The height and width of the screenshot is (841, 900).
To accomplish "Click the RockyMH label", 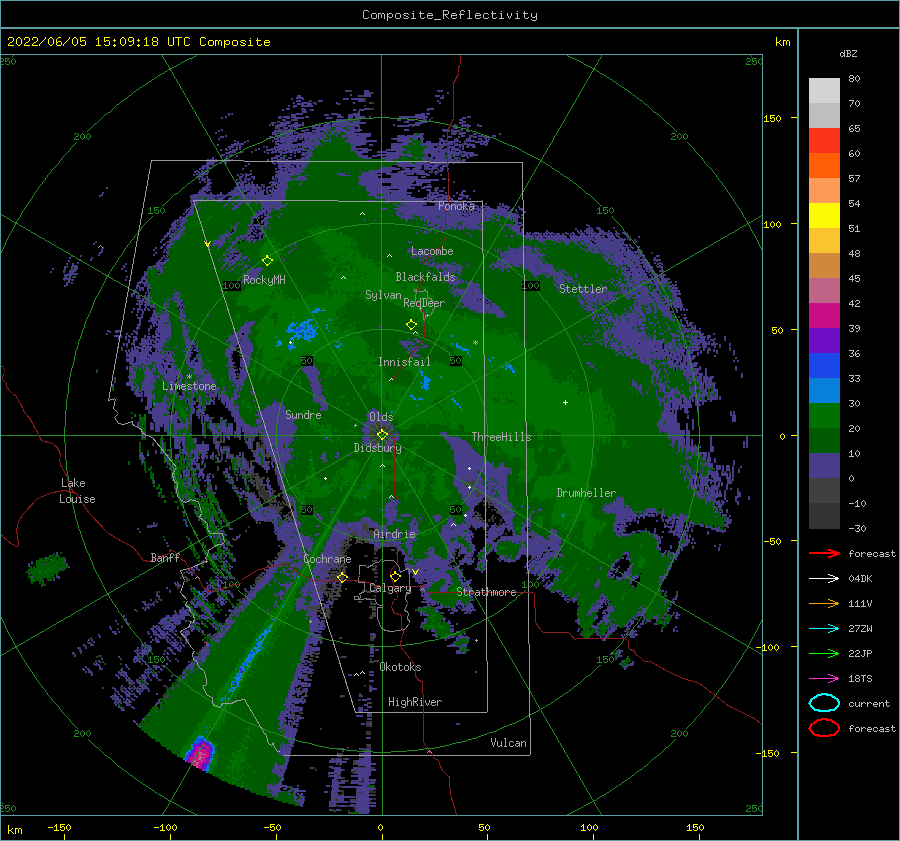I will coord(264,280).
